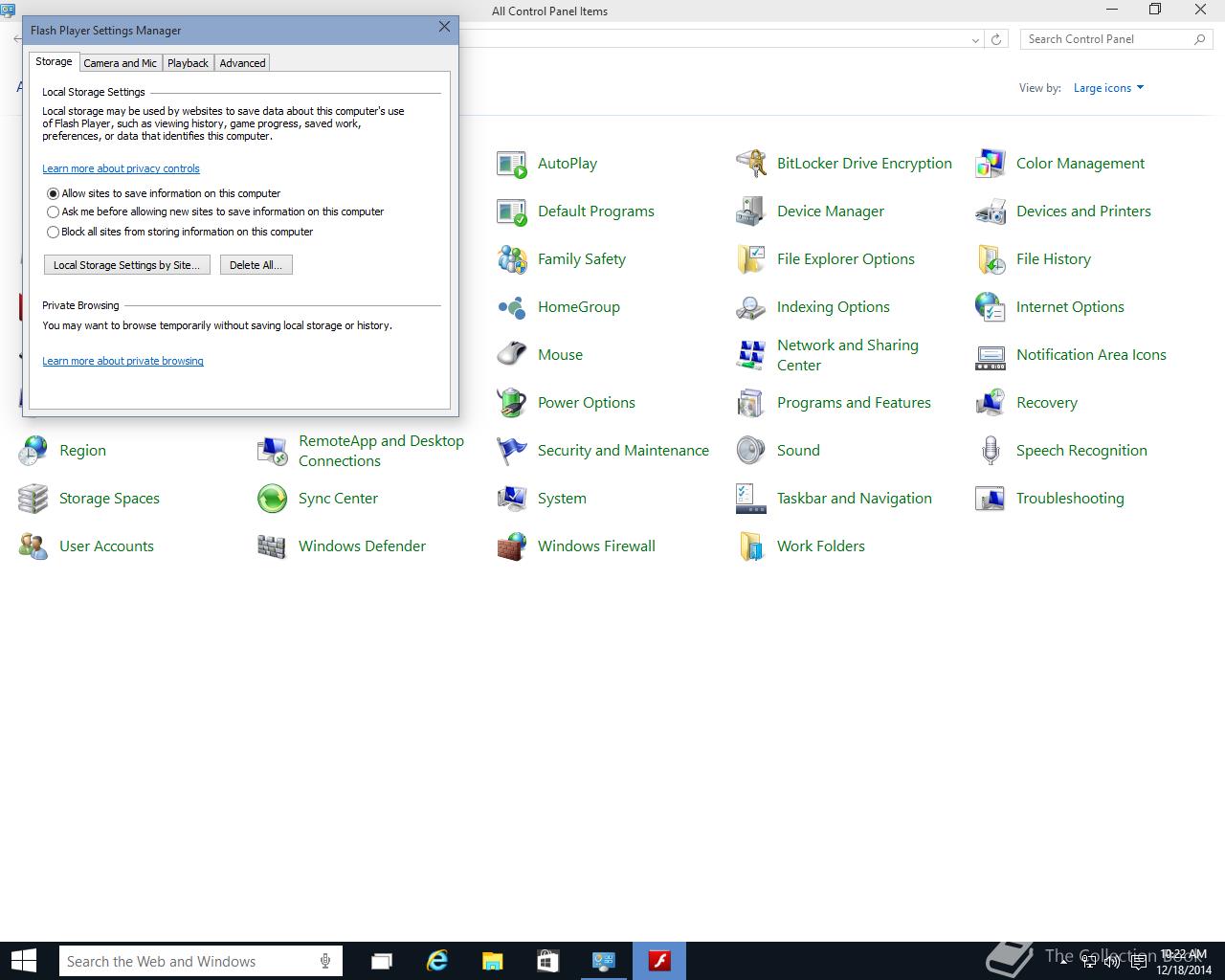
Task: Refresh the Control Panel address bar
Action: 996,39
